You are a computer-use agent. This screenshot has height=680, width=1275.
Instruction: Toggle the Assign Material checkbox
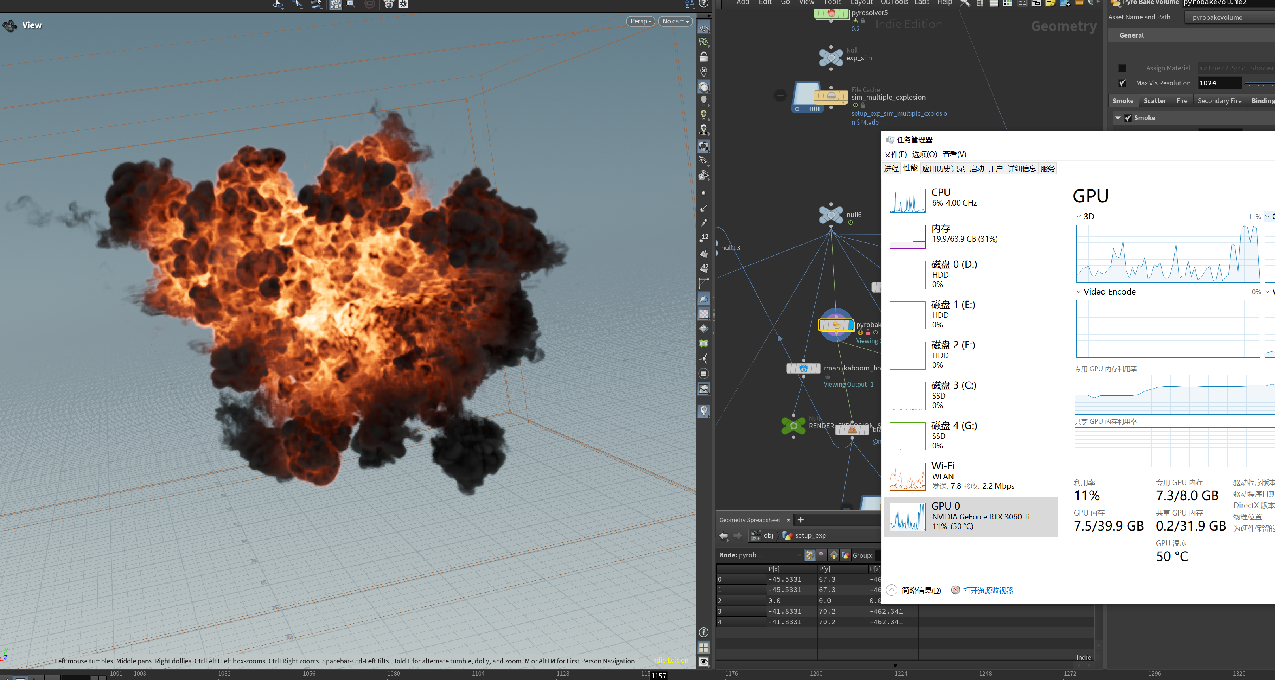click(x=1122, y=68)
